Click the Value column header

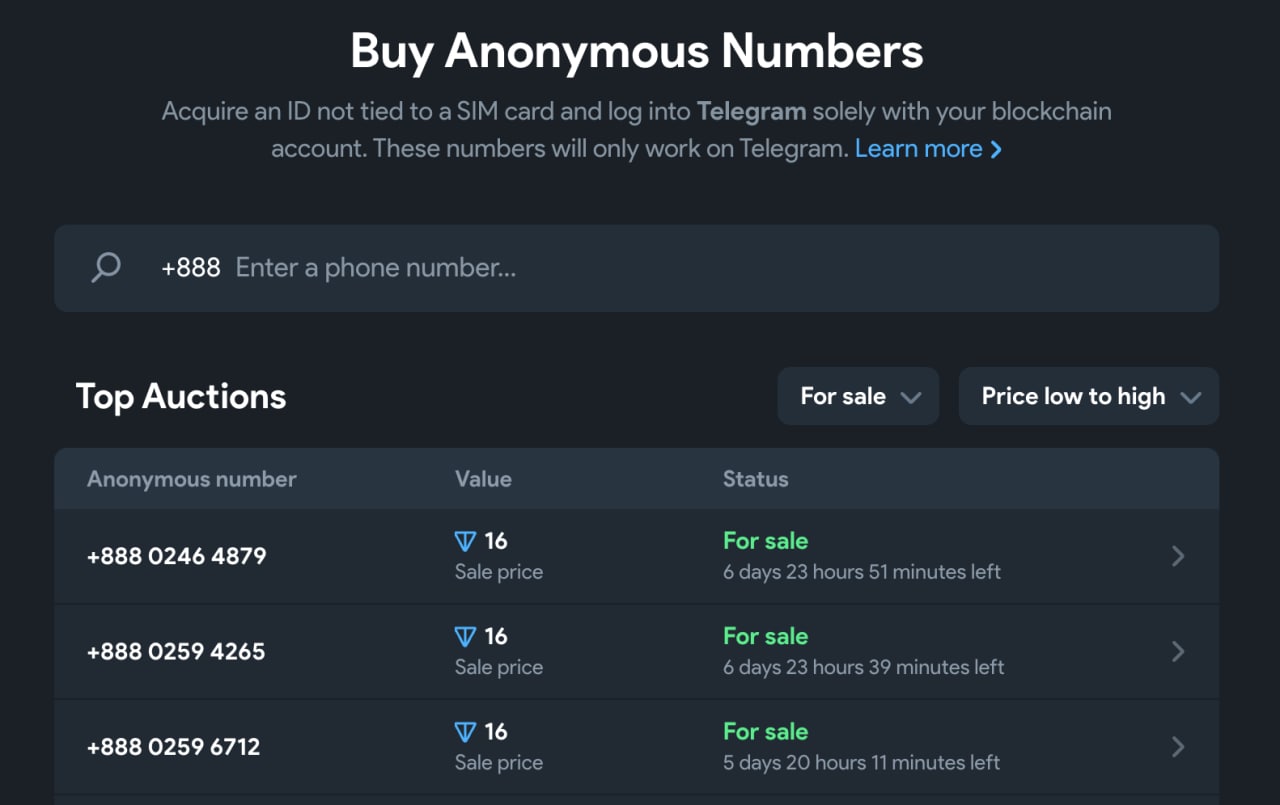483,479
